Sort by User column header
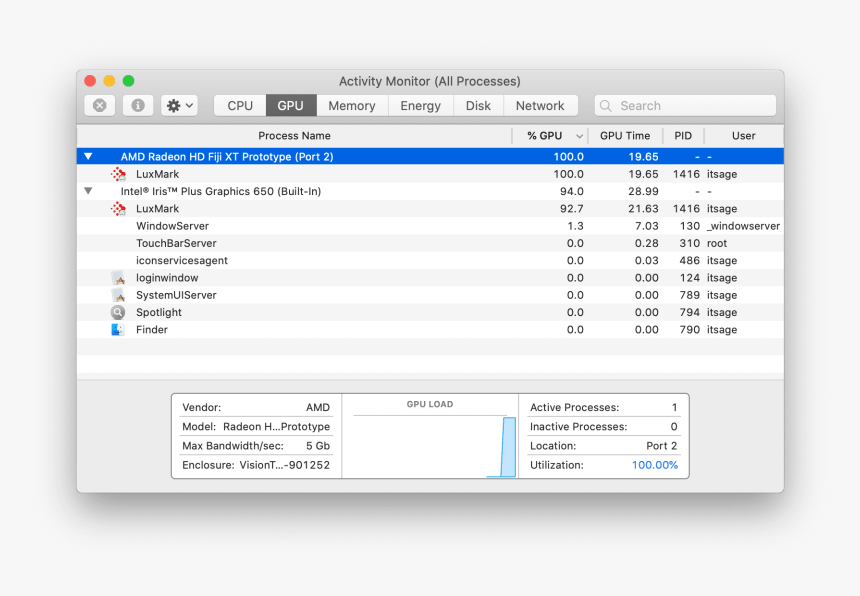 [744, 135]
